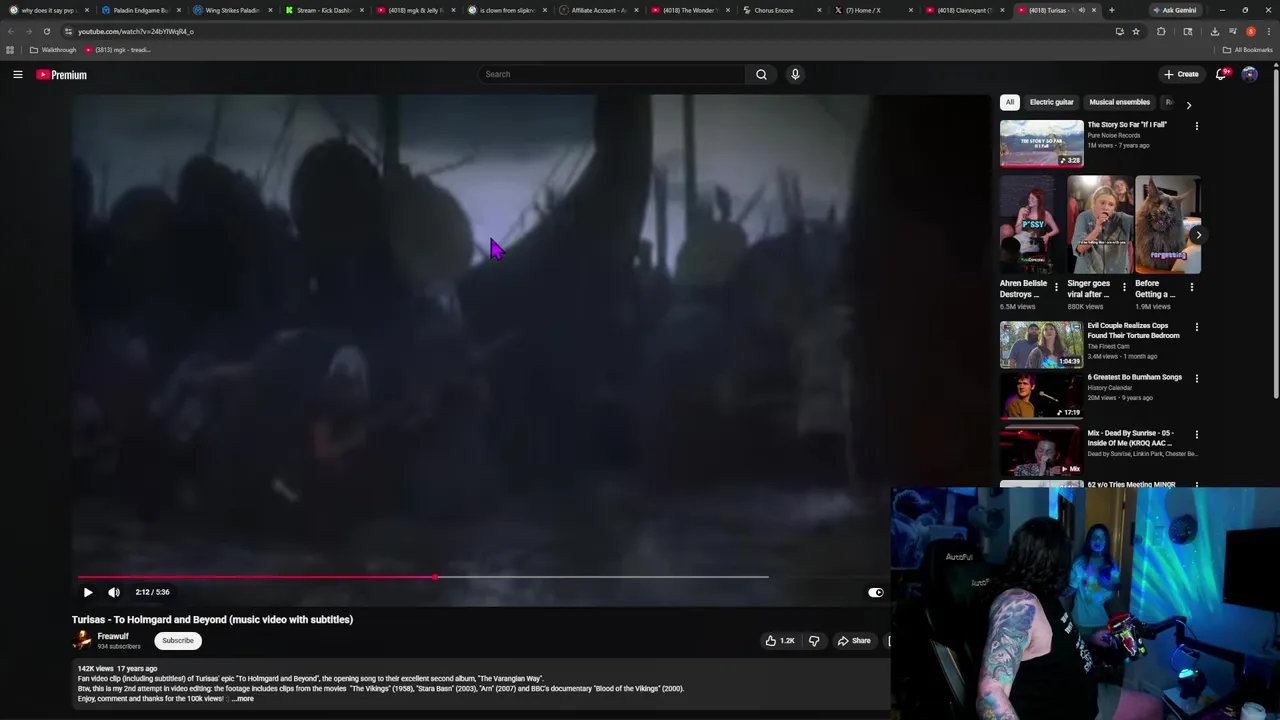The height and width of the screenshot is (720, 1280).
Task: Switch to Home / X browser tab
Action: (x=871, y=10)
